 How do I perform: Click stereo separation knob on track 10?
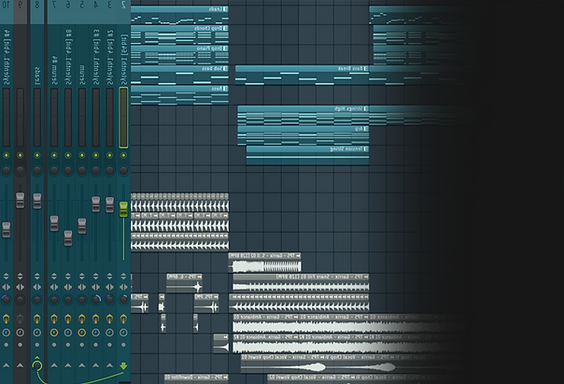tap(6, 300)
